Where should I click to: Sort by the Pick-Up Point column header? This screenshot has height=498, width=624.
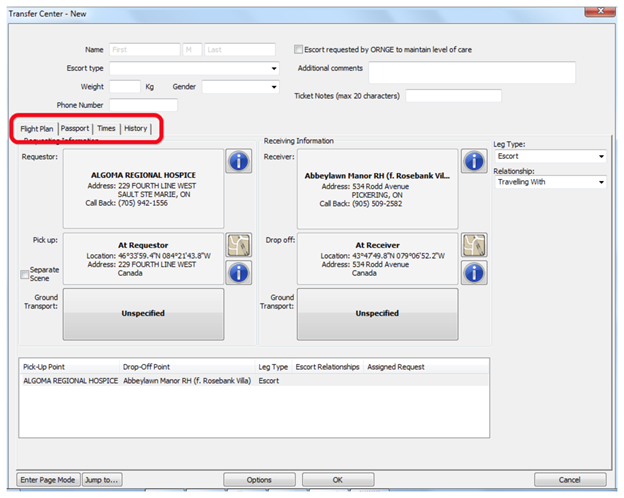pyautogui.click(x=69, y=367)
